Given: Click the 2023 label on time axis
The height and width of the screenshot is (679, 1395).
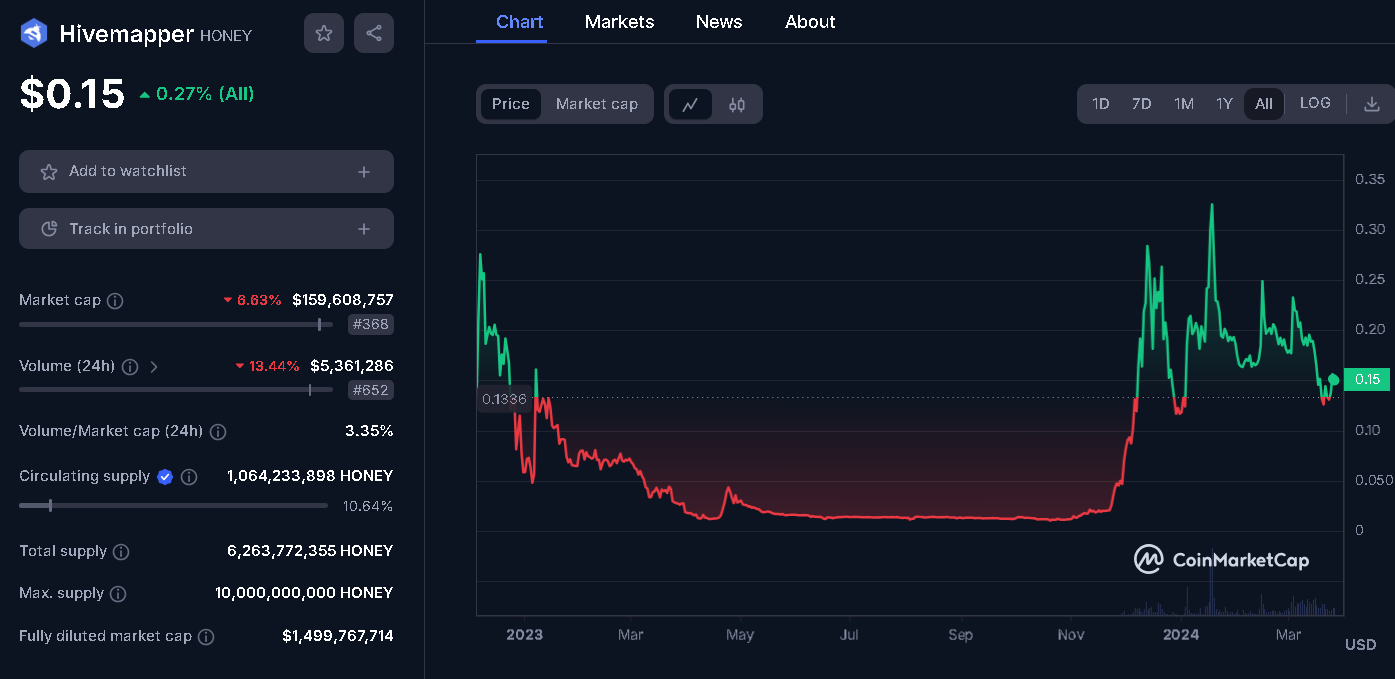Looking at the screenshot, I should (x=524, y=635).
